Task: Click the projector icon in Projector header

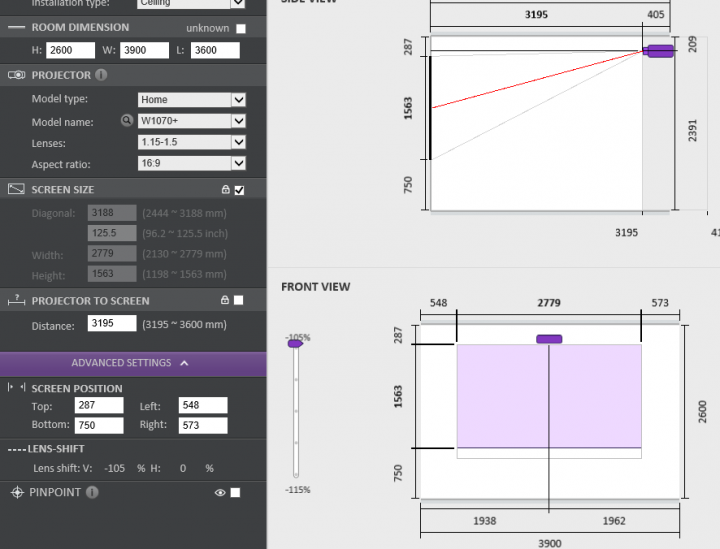Action: [x=17, y=75]
